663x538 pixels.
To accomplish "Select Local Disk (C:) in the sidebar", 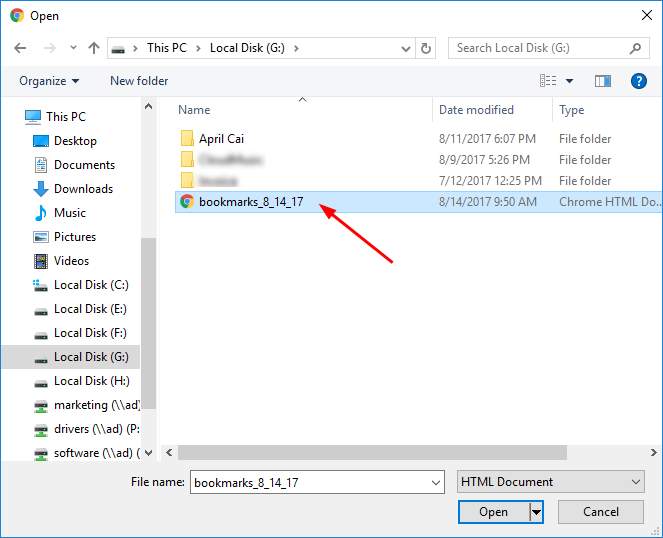I will 91,285.
